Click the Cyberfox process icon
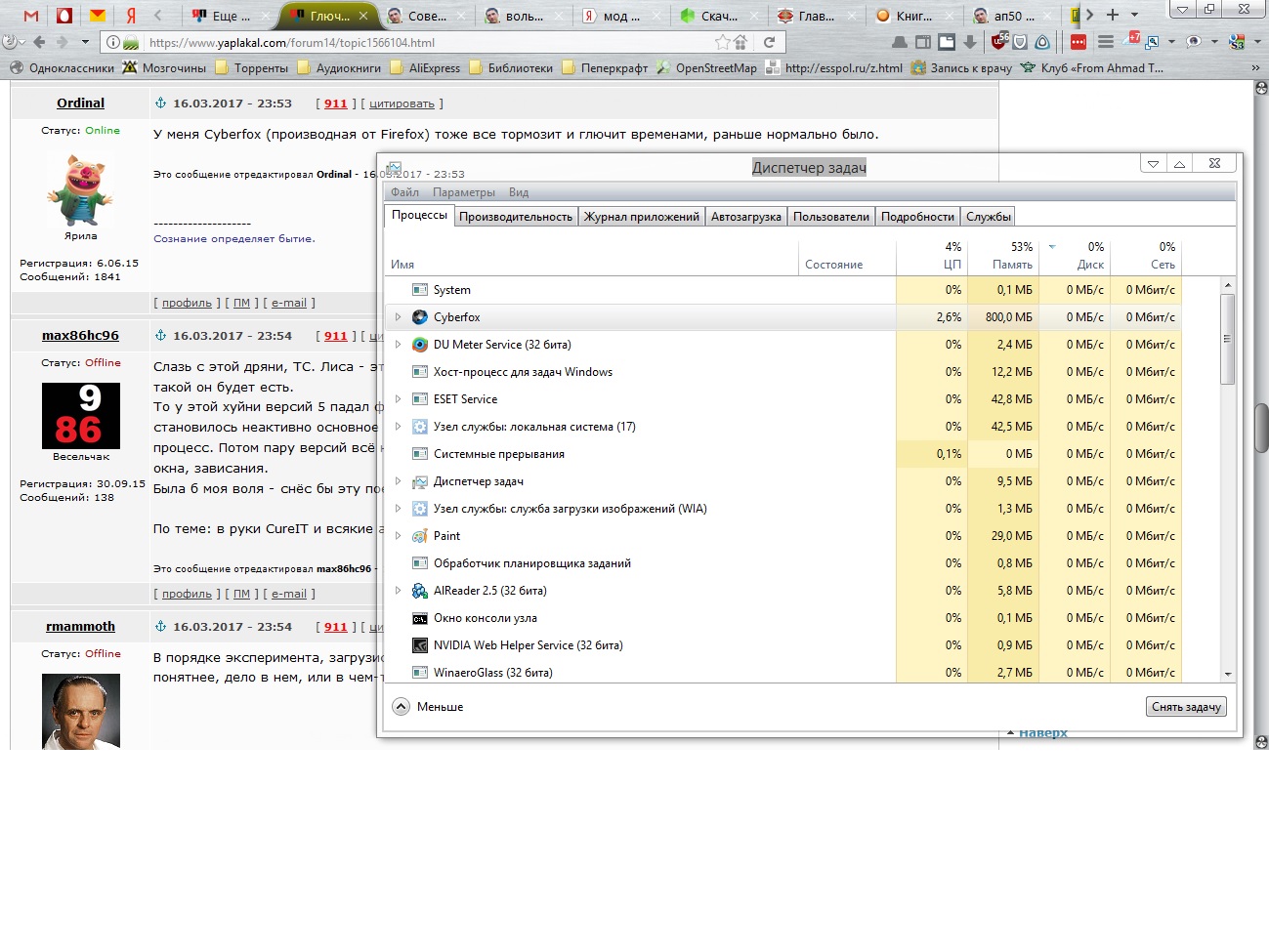1269x952 pixels. pyautogui.click(x=420, y=317)
